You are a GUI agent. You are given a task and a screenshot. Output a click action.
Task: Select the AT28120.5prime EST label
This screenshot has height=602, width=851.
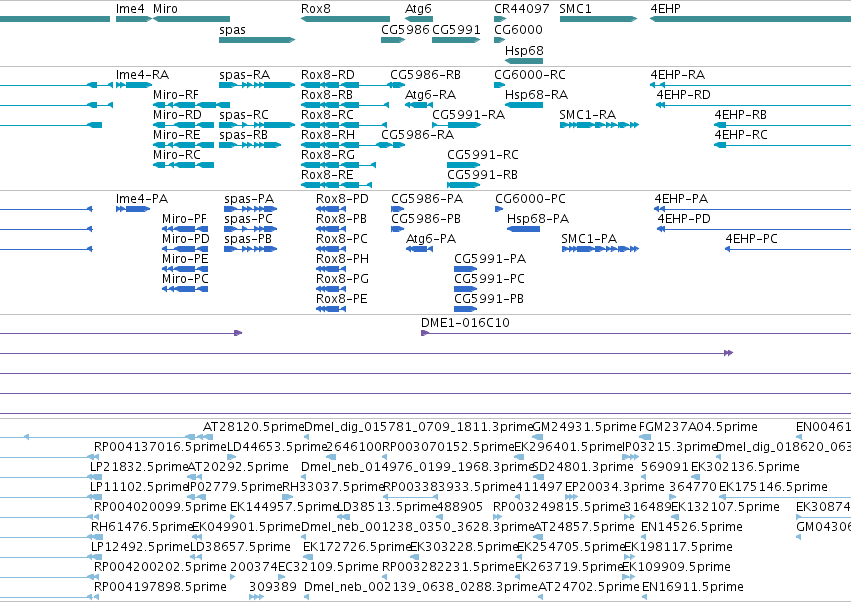(x=253, y=427)
